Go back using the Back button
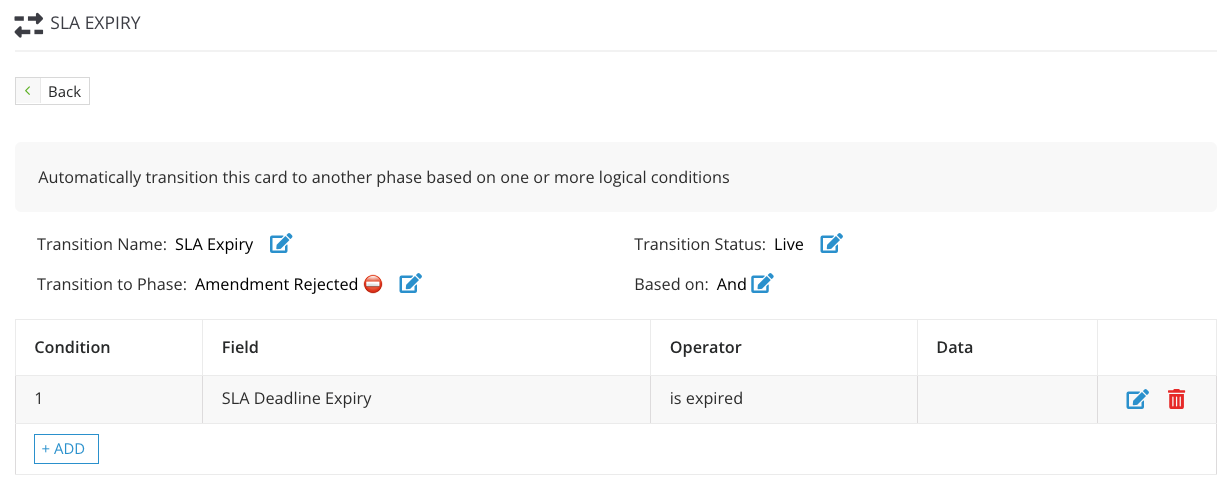 [x=52, y=91]
